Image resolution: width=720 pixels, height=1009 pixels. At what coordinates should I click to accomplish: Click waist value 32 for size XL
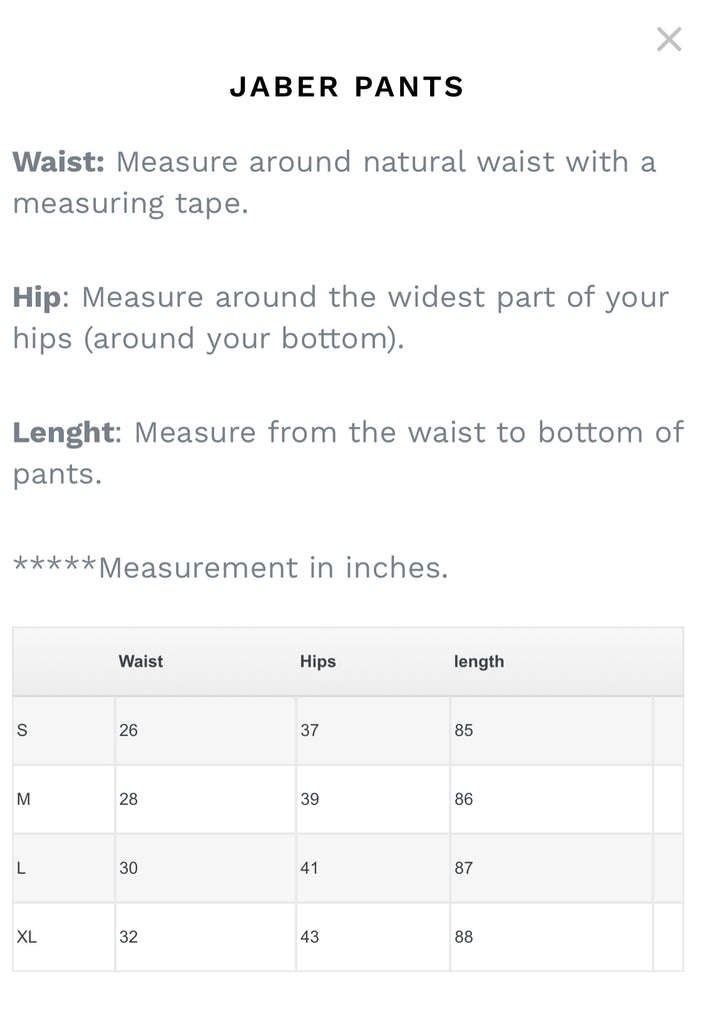click(128, 937)
